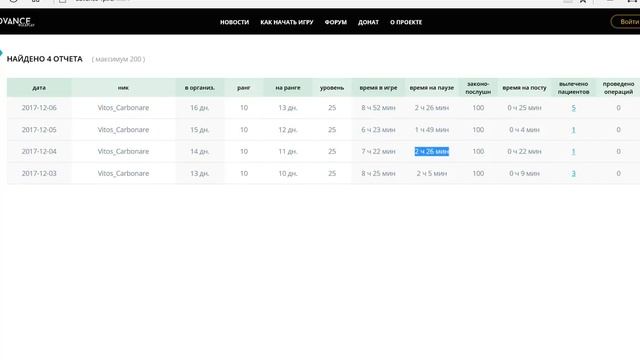
Task: Select the date cell 2017-12-04
Action: coord(39,151)
